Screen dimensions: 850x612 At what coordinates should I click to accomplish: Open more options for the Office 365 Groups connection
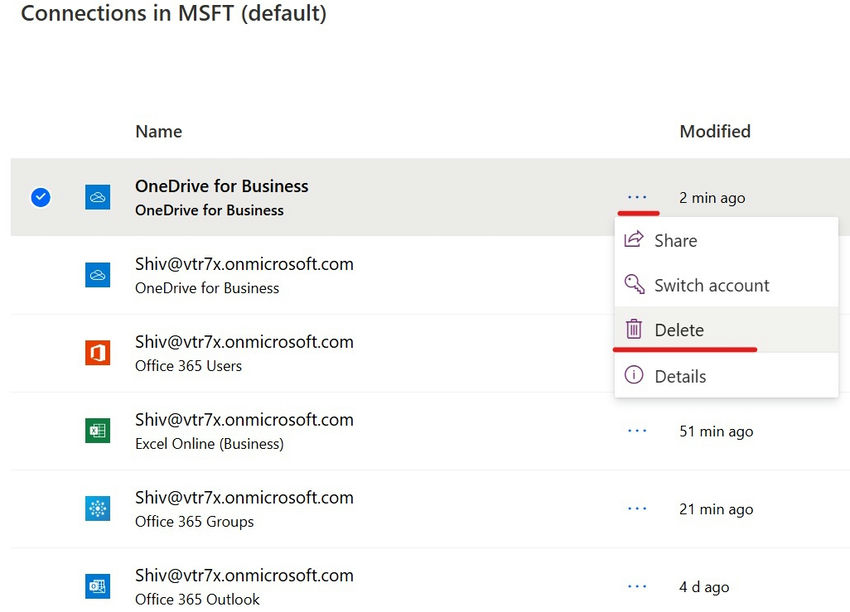[x=637, y=509]
